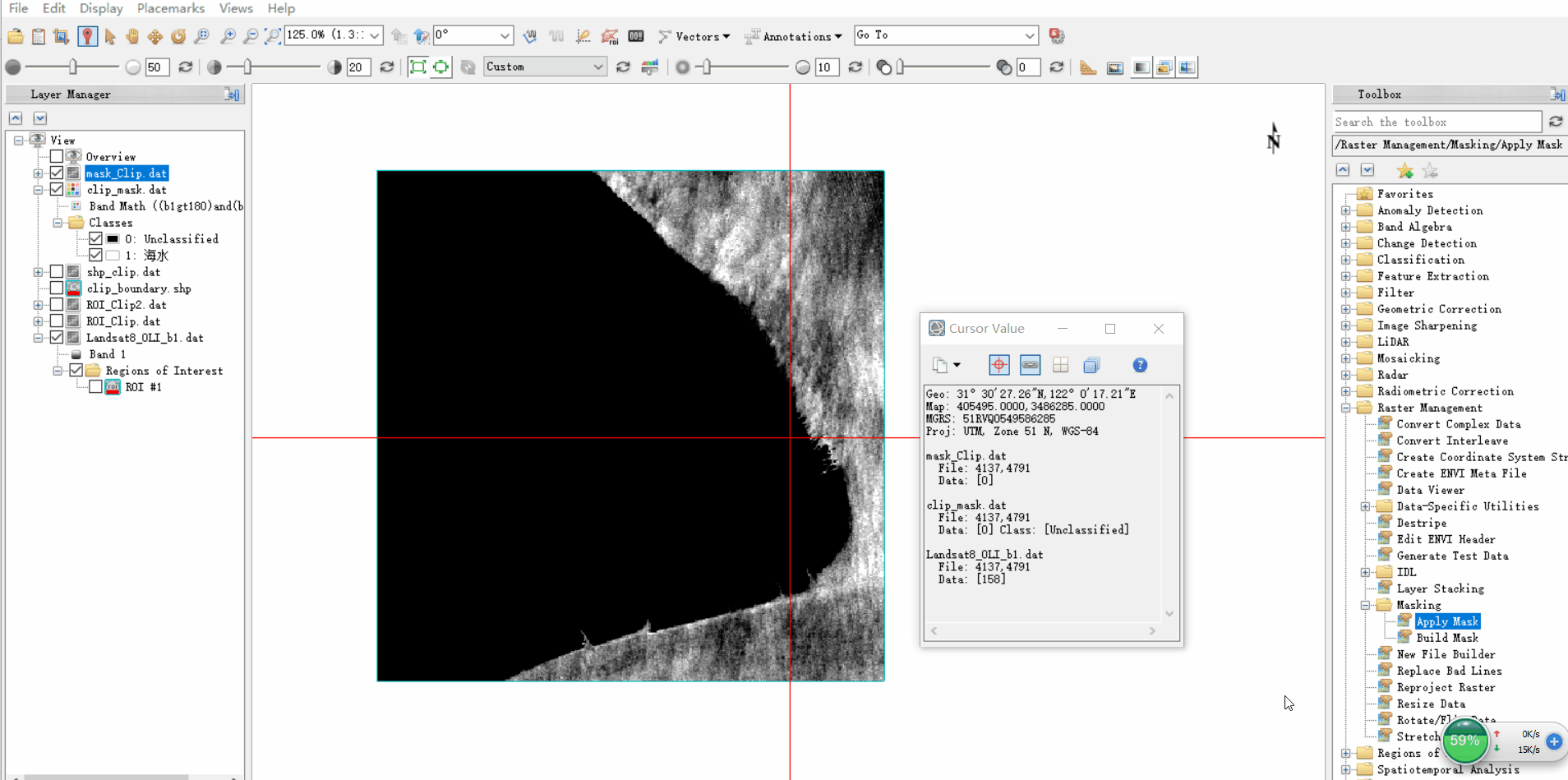Toggle the crosshairs in Cursor Value window
The height and width of the screenshot is (780, 1568).
pos(998,365)
